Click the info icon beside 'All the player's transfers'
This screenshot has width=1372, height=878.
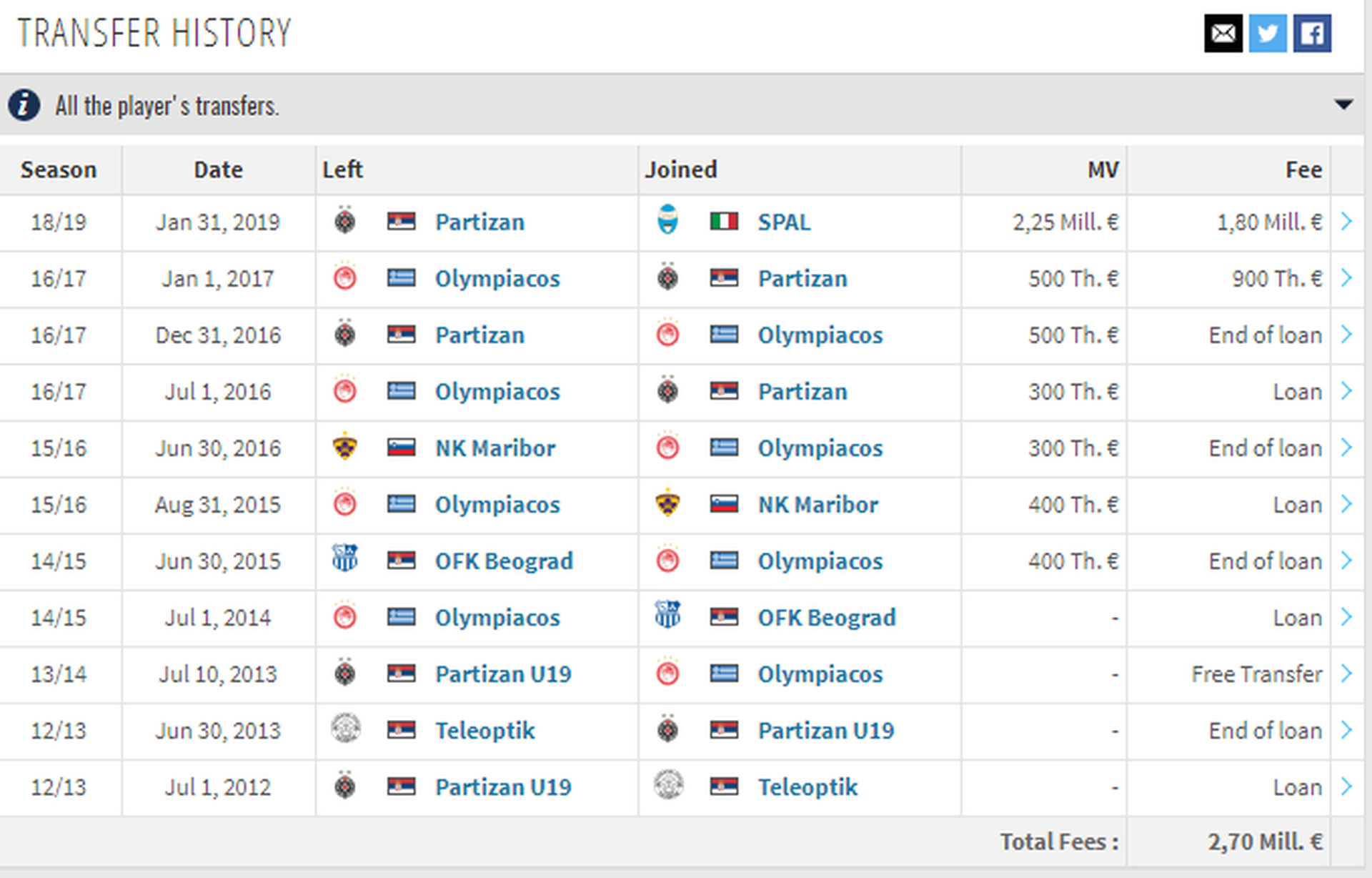(x=24, y=106)
